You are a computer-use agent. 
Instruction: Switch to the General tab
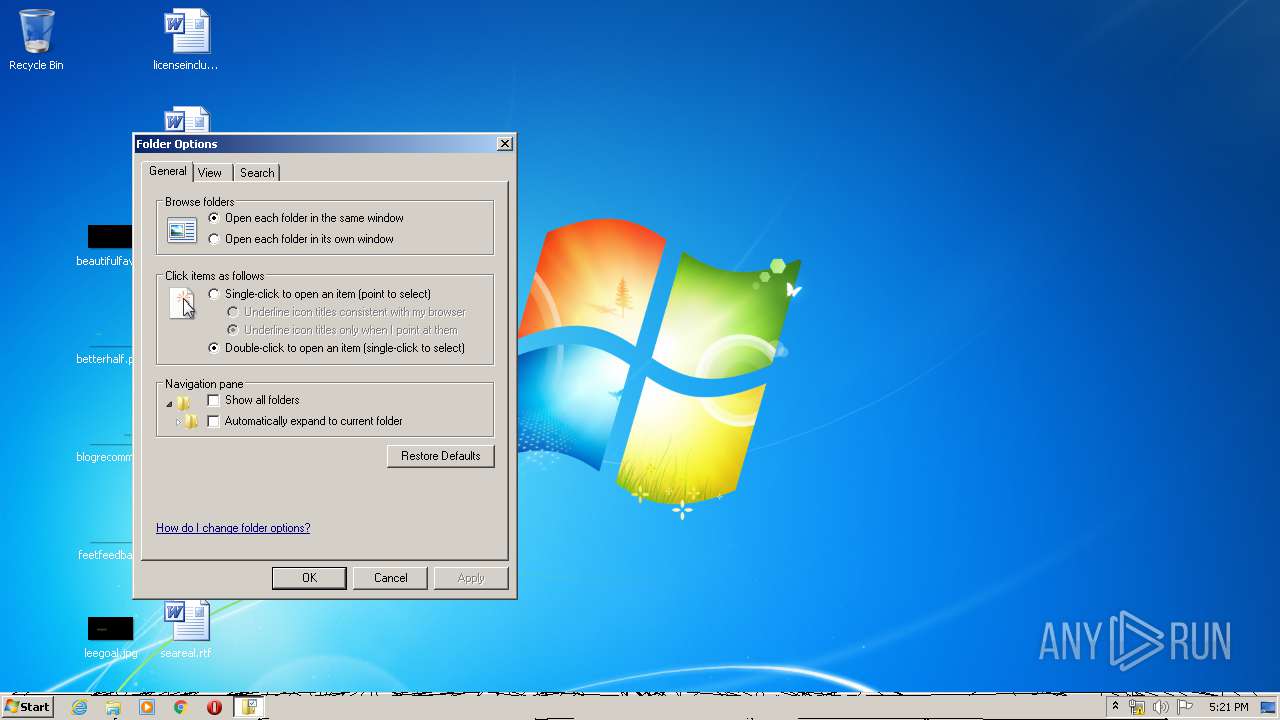167,171
